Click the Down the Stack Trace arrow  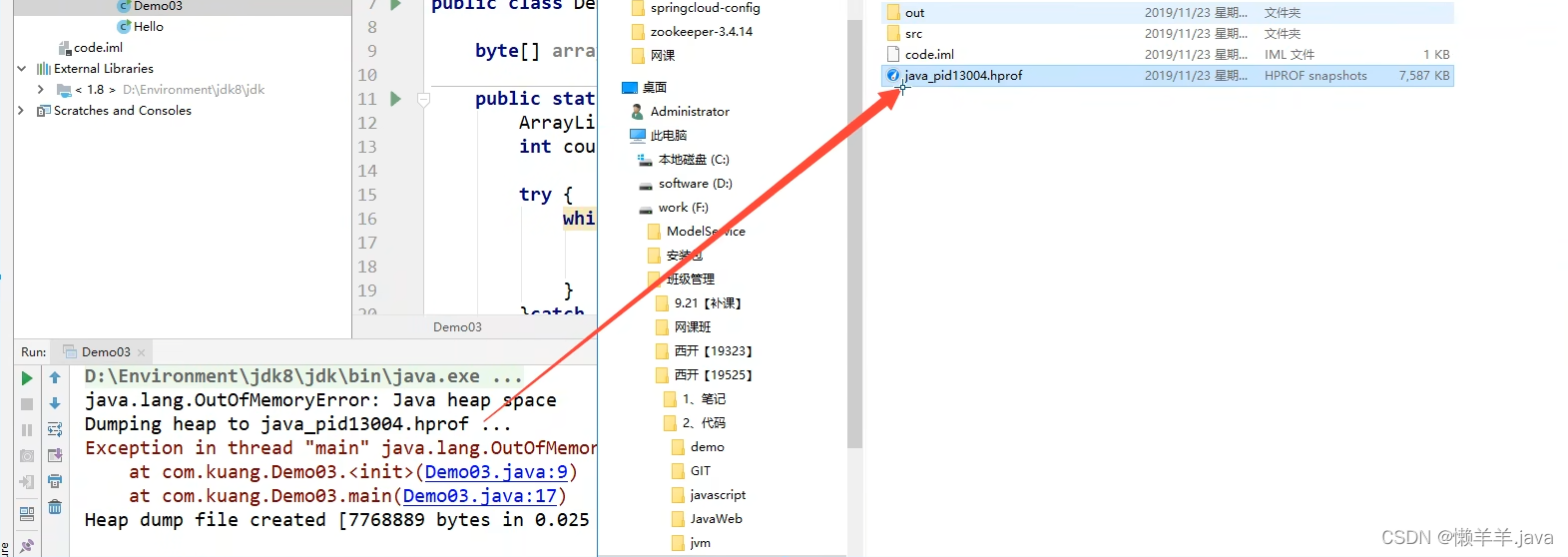point(55,403)
